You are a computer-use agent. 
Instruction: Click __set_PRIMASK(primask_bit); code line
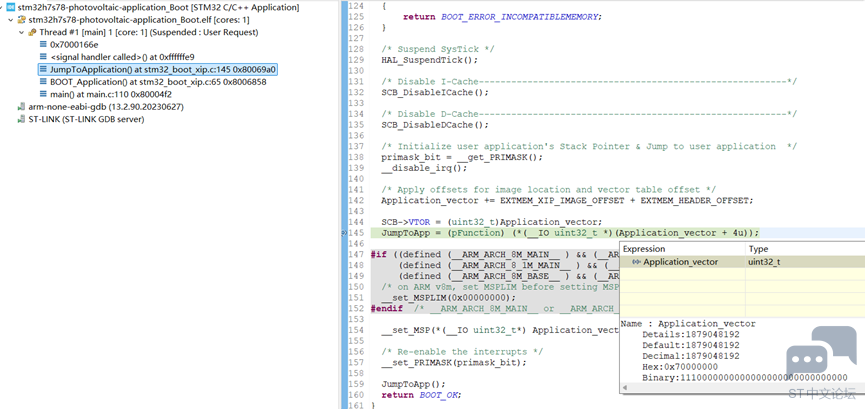tap(454, 363)
